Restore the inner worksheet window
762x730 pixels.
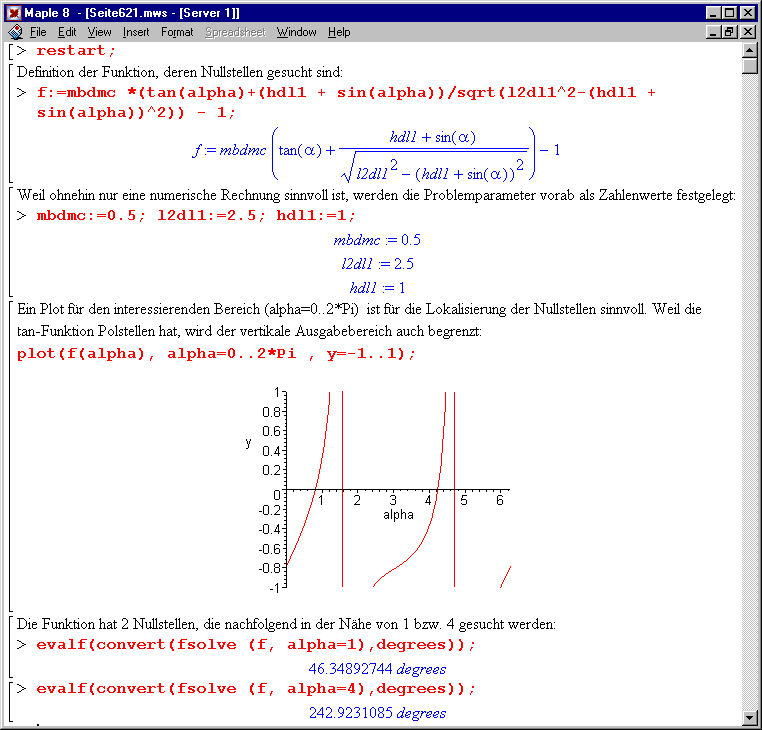tap(729, 32)
